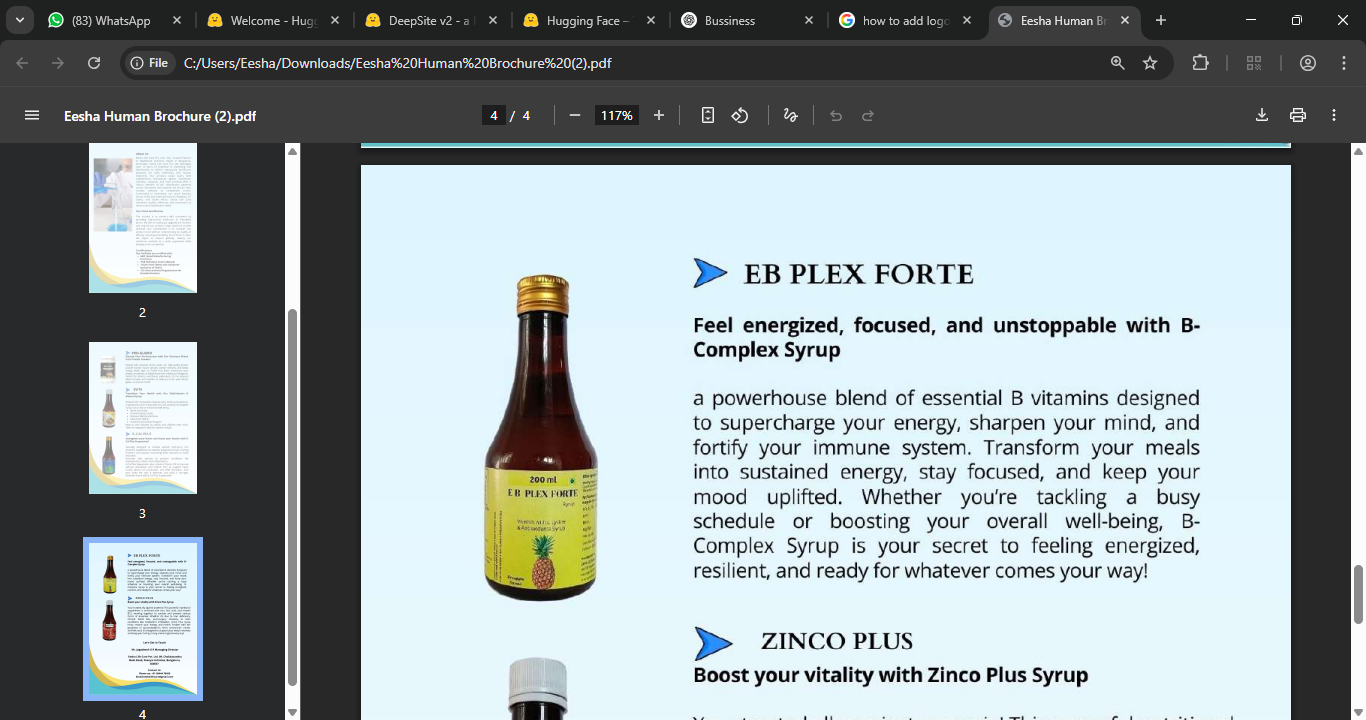Select the page 3 thumbnail
The height and width of the screenshot is (720, 1366).
coord(143,418)
